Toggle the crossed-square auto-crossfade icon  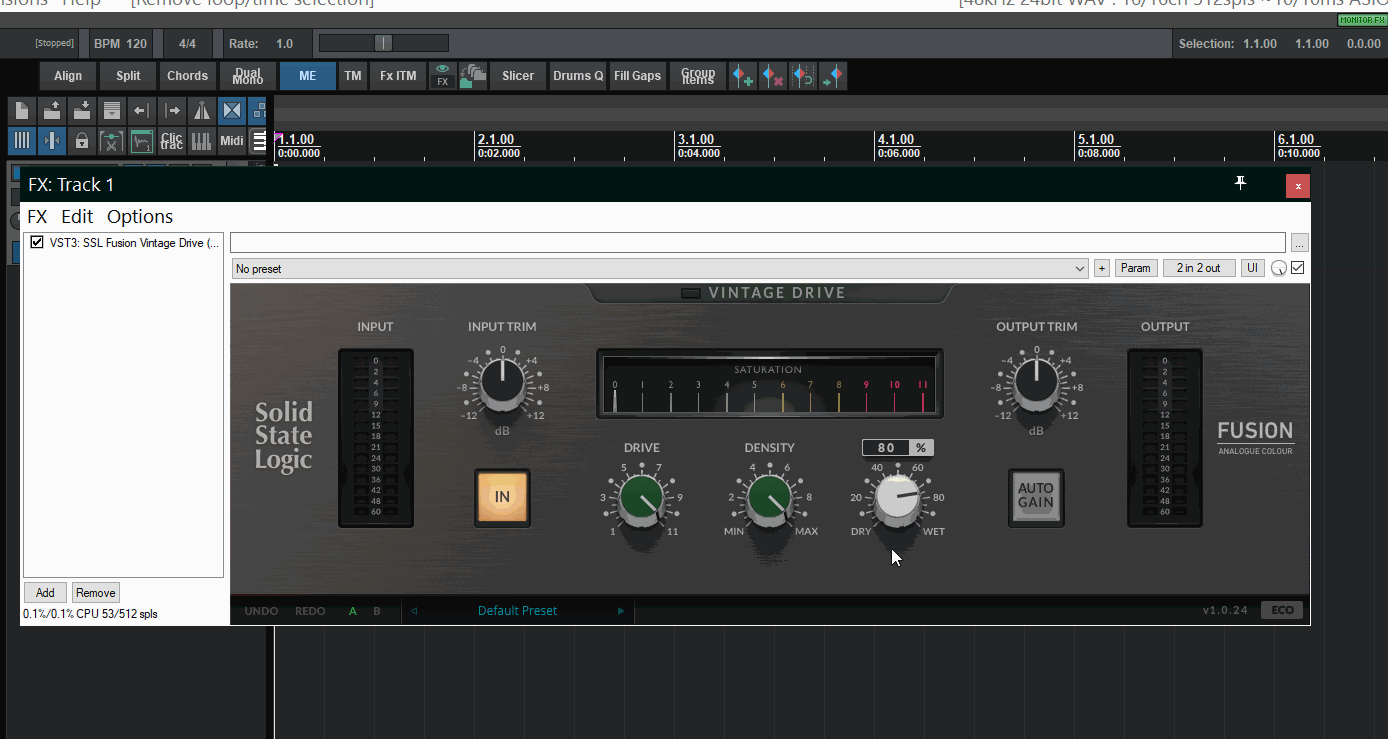point(232,111)
